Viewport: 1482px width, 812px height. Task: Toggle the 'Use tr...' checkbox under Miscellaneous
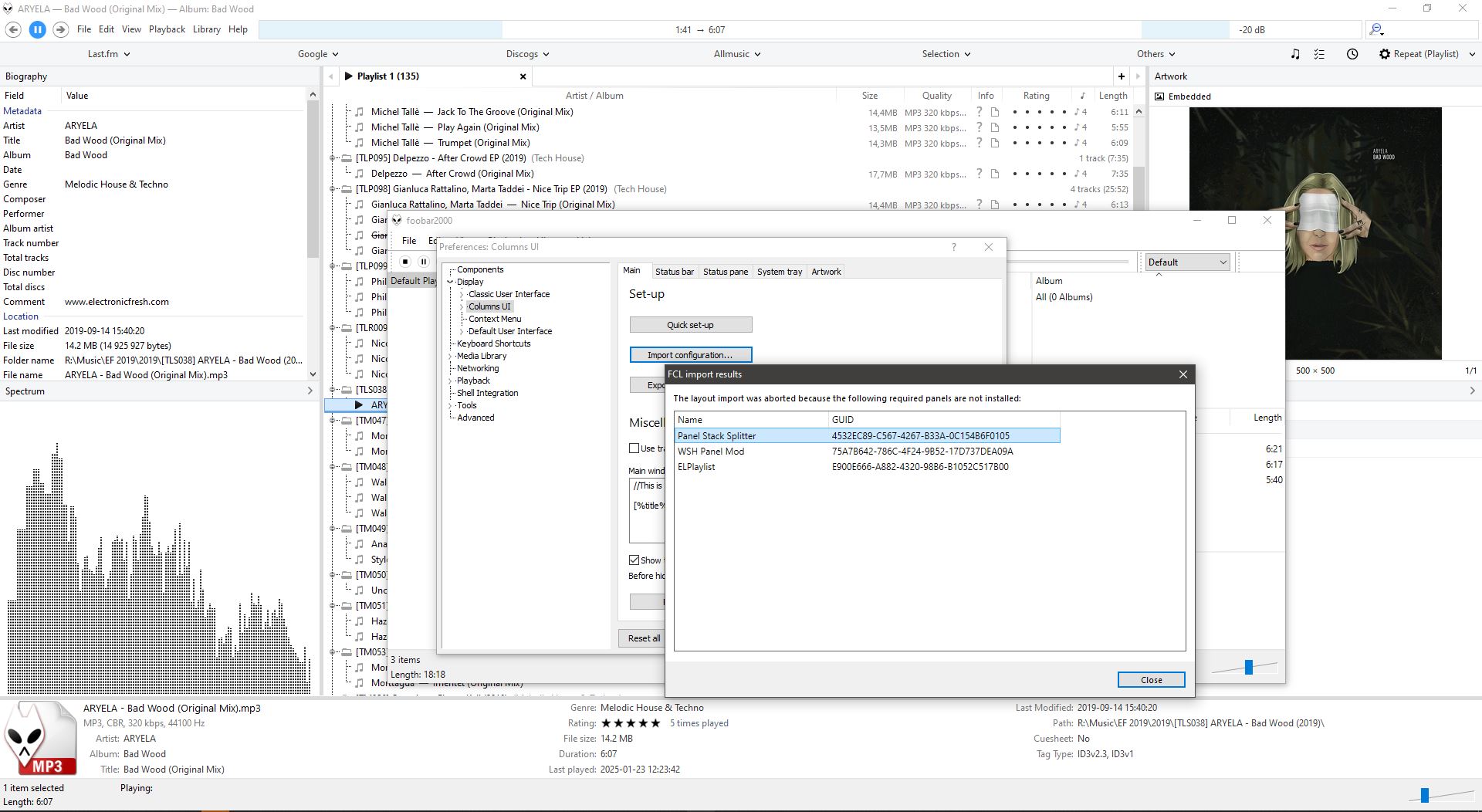coord(634,448)
